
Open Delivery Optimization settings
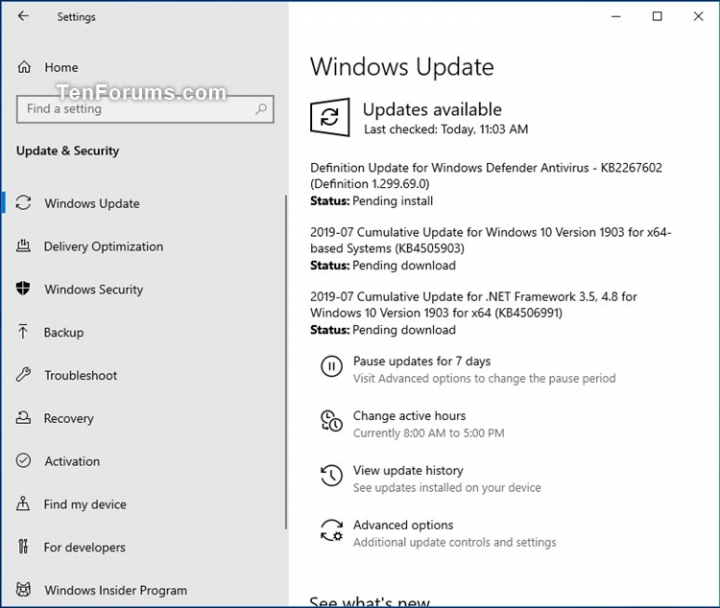tap(103, 246)
